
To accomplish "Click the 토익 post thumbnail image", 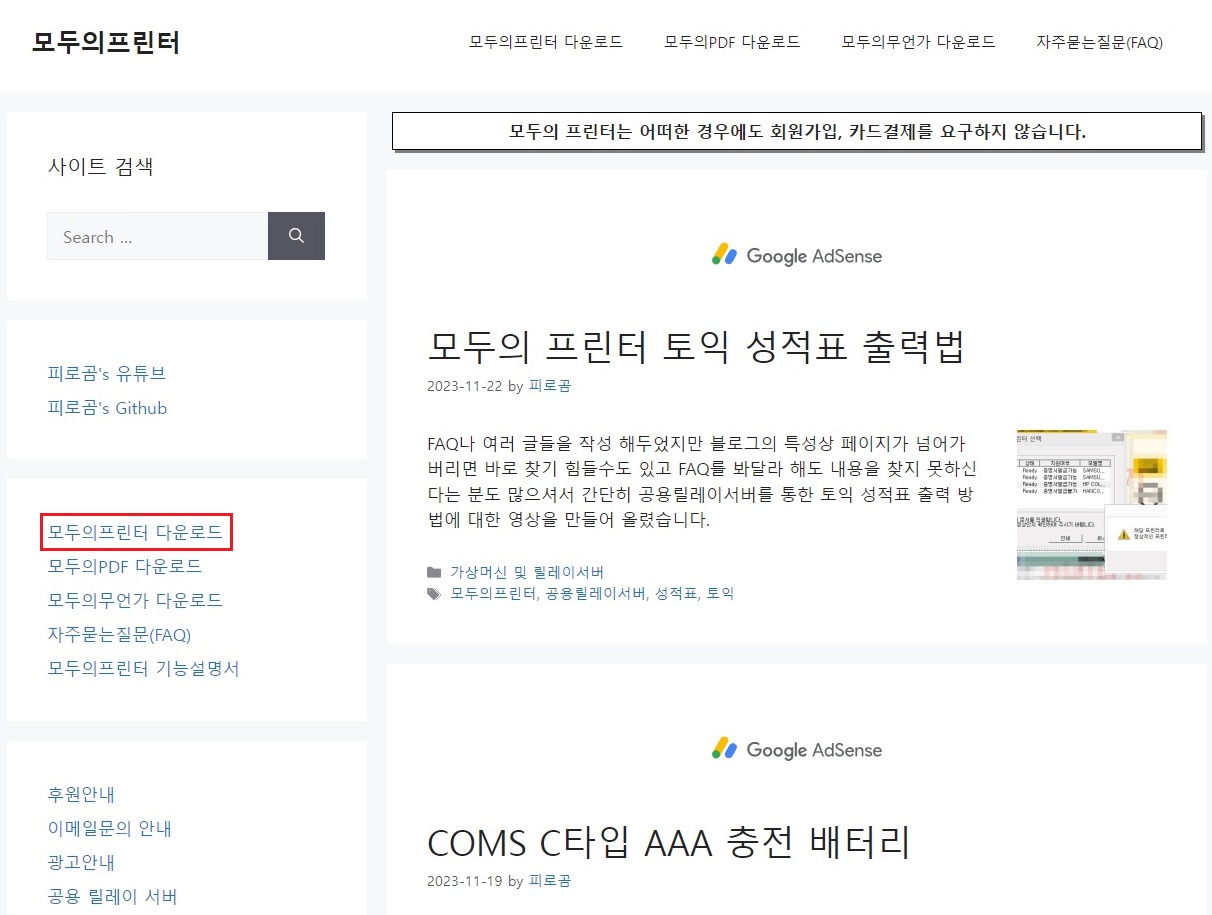I will coord(1092,505).
